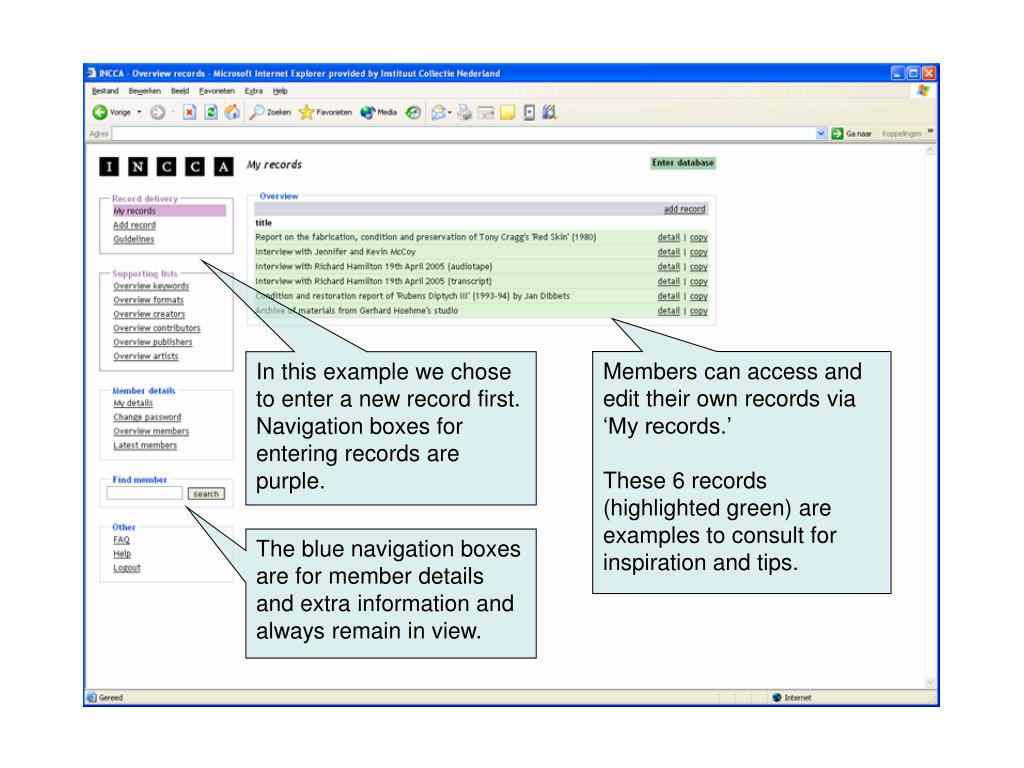Viewport: 1024px width, 768px height.
Task: Open detail for Tony Cragg's Red Skin report
Action: (669, 238)
